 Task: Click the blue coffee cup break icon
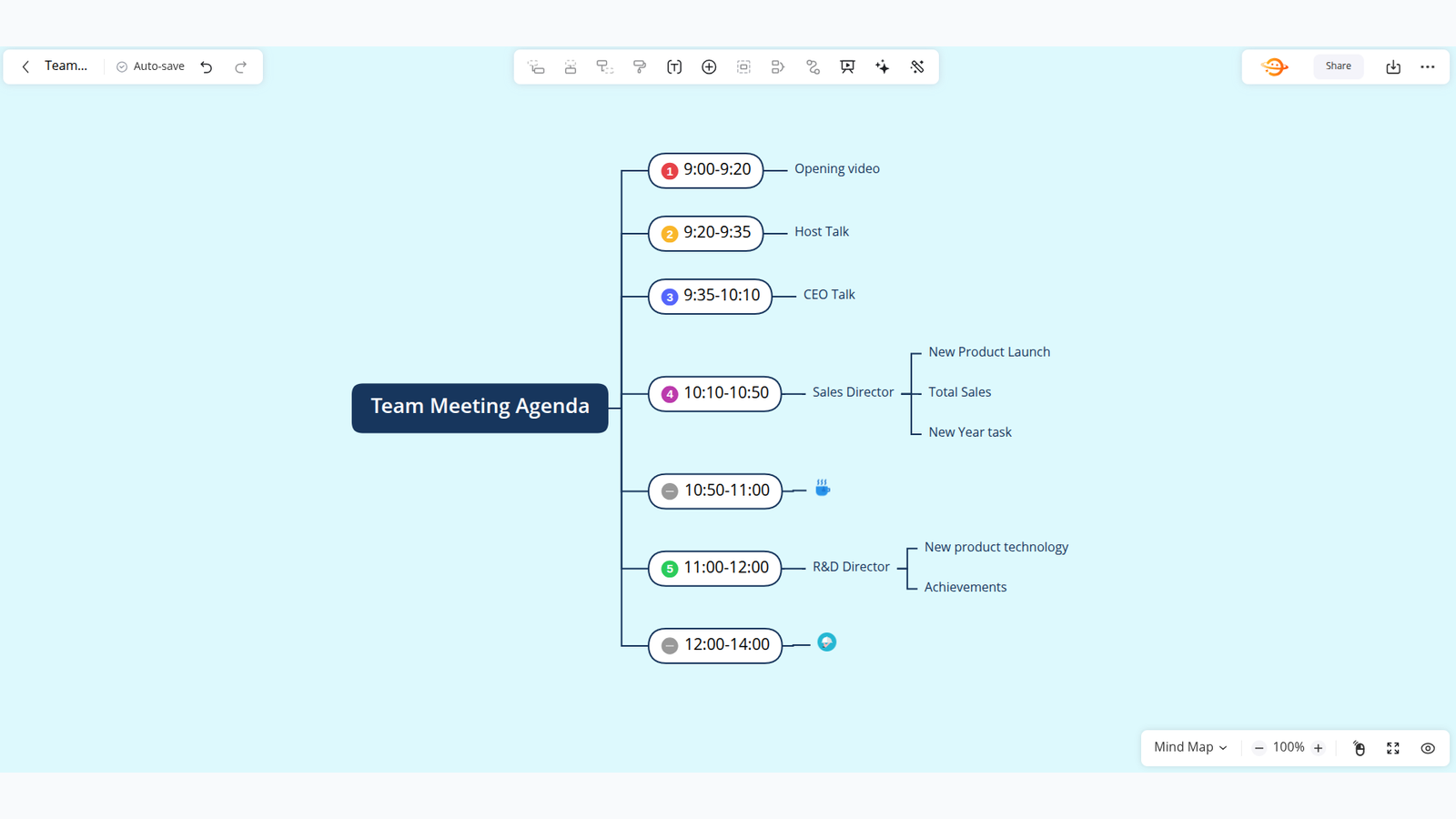click(x=823, y=488)
